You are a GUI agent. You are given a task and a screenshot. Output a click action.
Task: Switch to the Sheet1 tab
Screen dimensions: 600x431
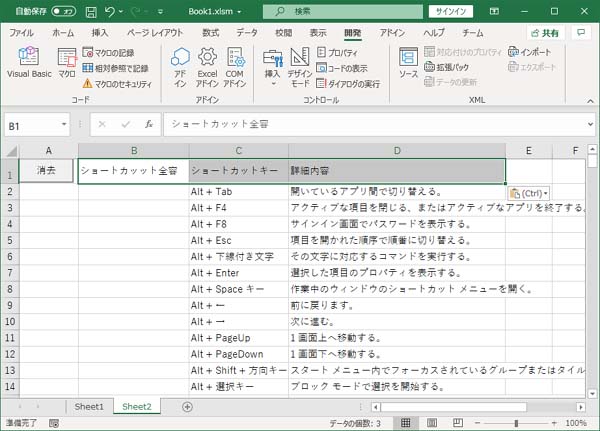click(x=89, y=407)
